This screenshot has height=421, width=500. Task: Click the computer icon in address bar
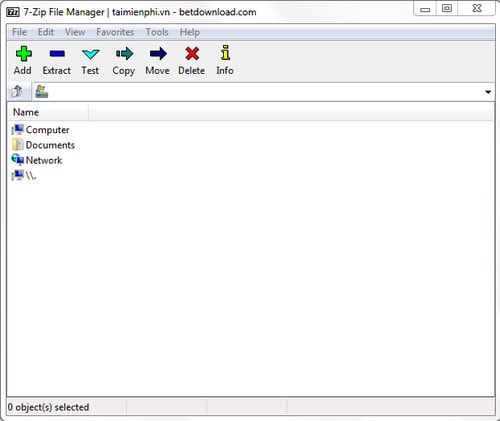click(x=42, y=91)
